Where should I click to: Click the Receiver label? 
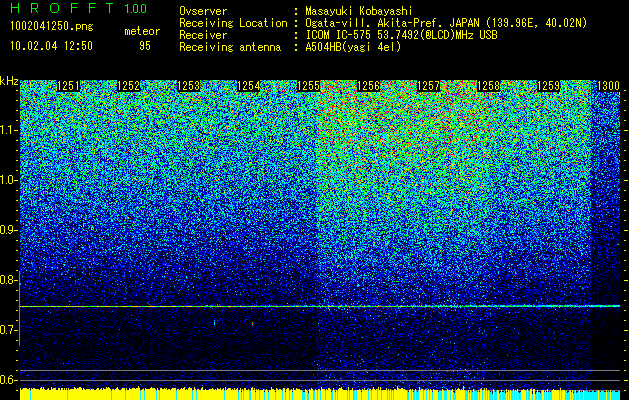(x=203, y=35)
